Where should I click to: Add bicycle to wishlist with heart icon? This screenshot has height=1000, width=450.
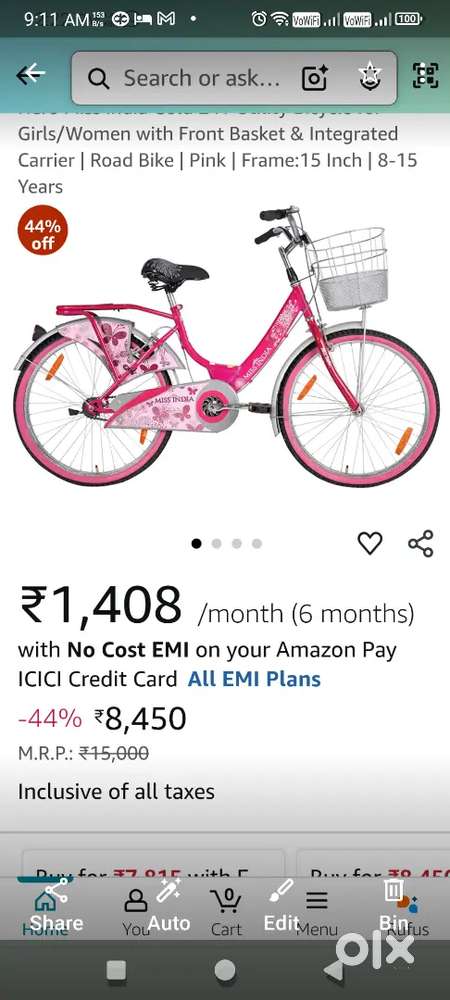[370, 543]
